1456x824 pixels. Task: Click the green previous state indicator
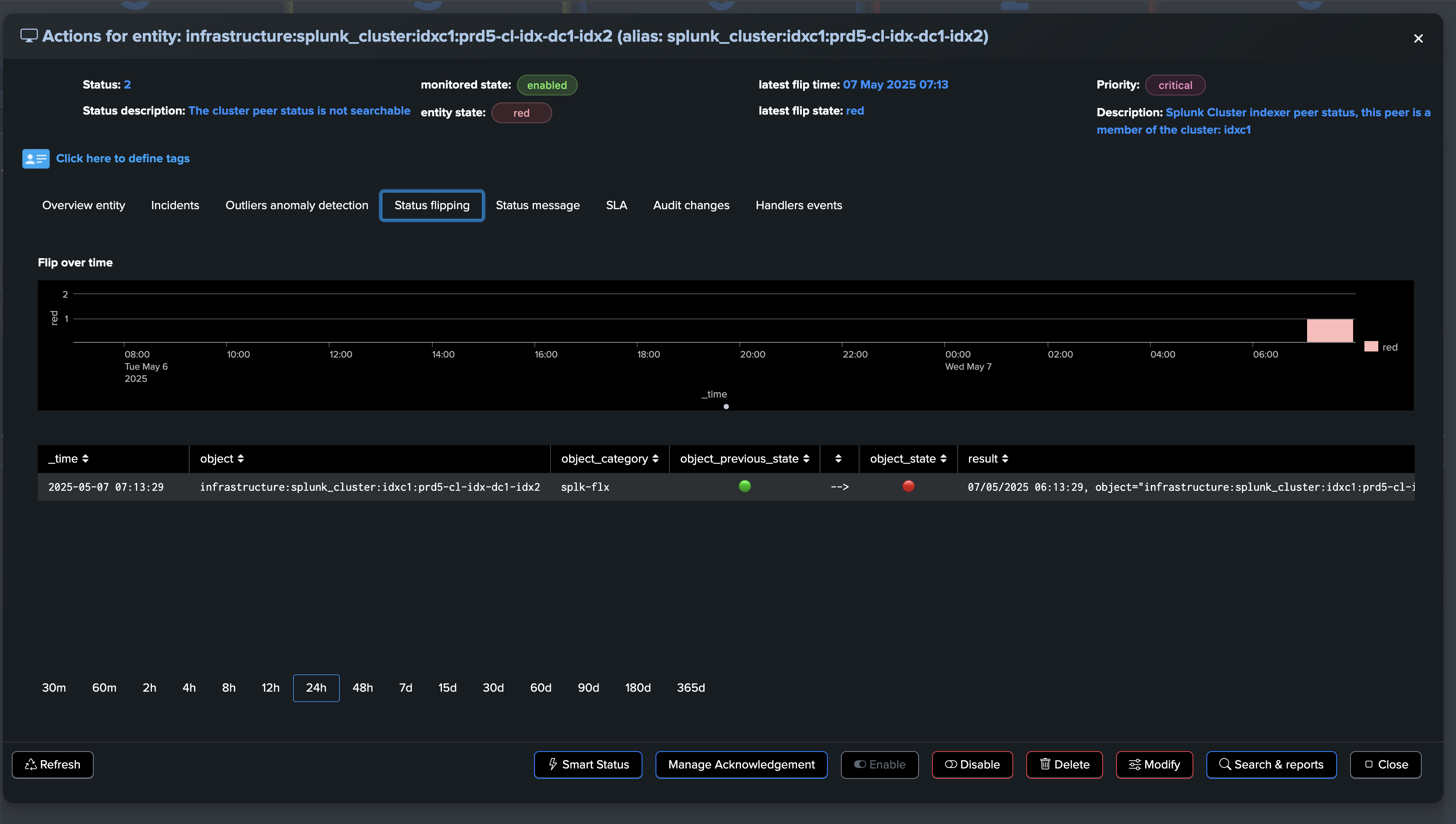pos(744,486)
